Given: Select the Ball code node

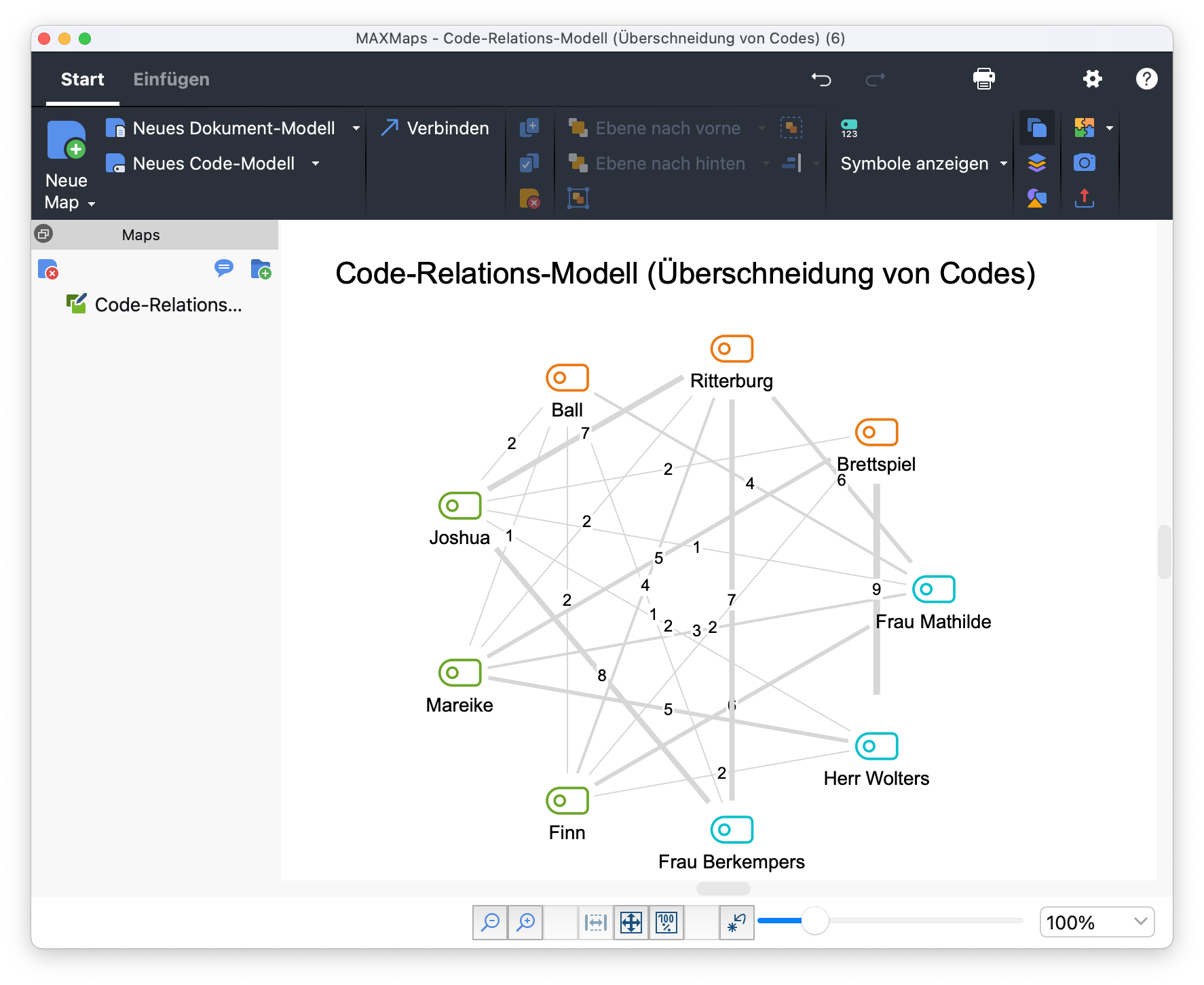Looking at the screenshot, I should click(x=567, y=392).
